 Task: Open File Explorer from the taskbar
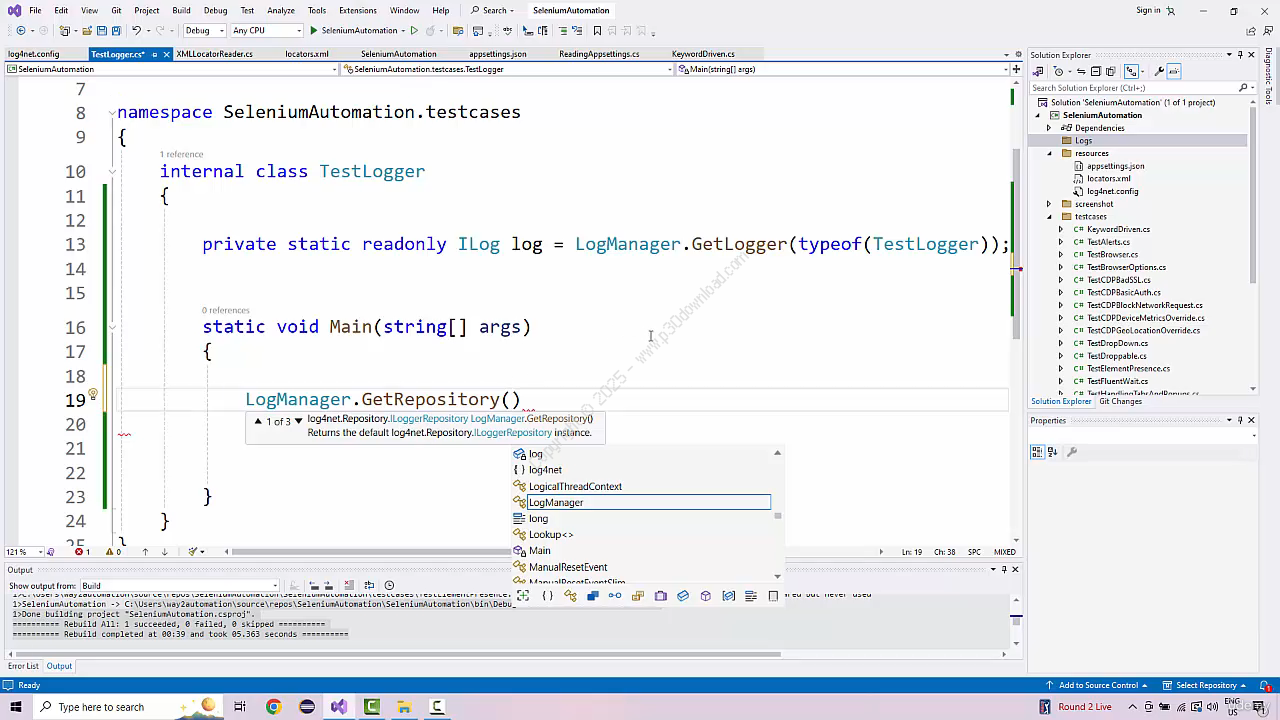point(404,707)
